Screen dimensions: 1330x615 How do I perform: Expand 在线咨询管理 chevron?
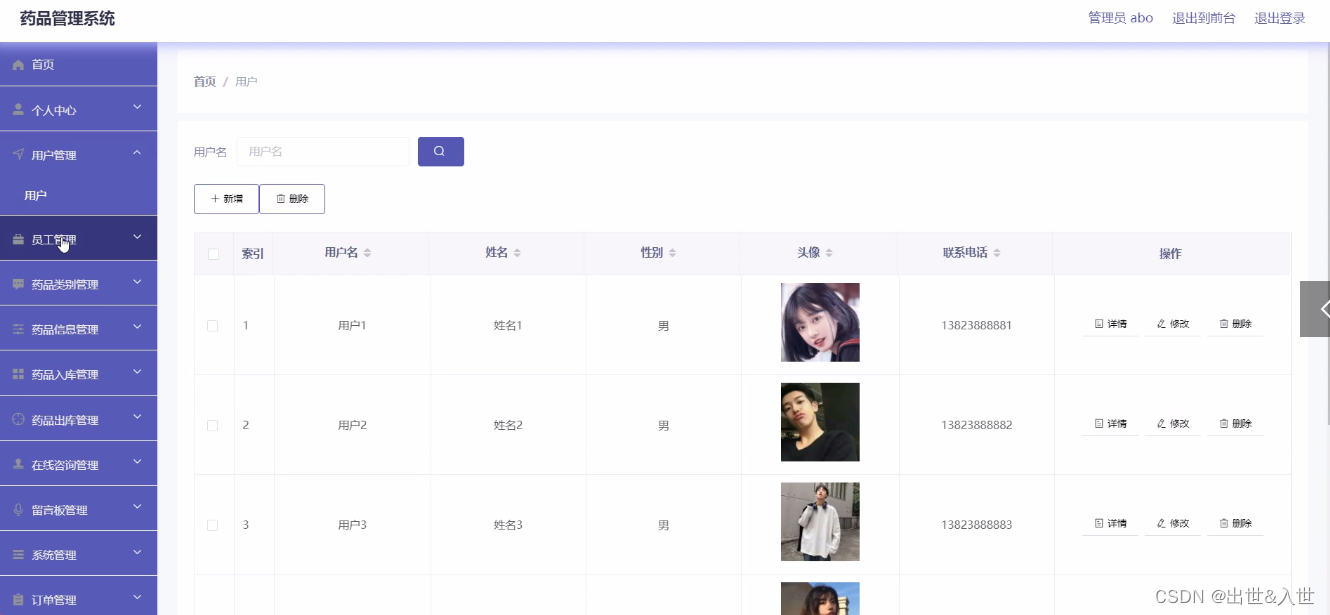coord(137,463)
